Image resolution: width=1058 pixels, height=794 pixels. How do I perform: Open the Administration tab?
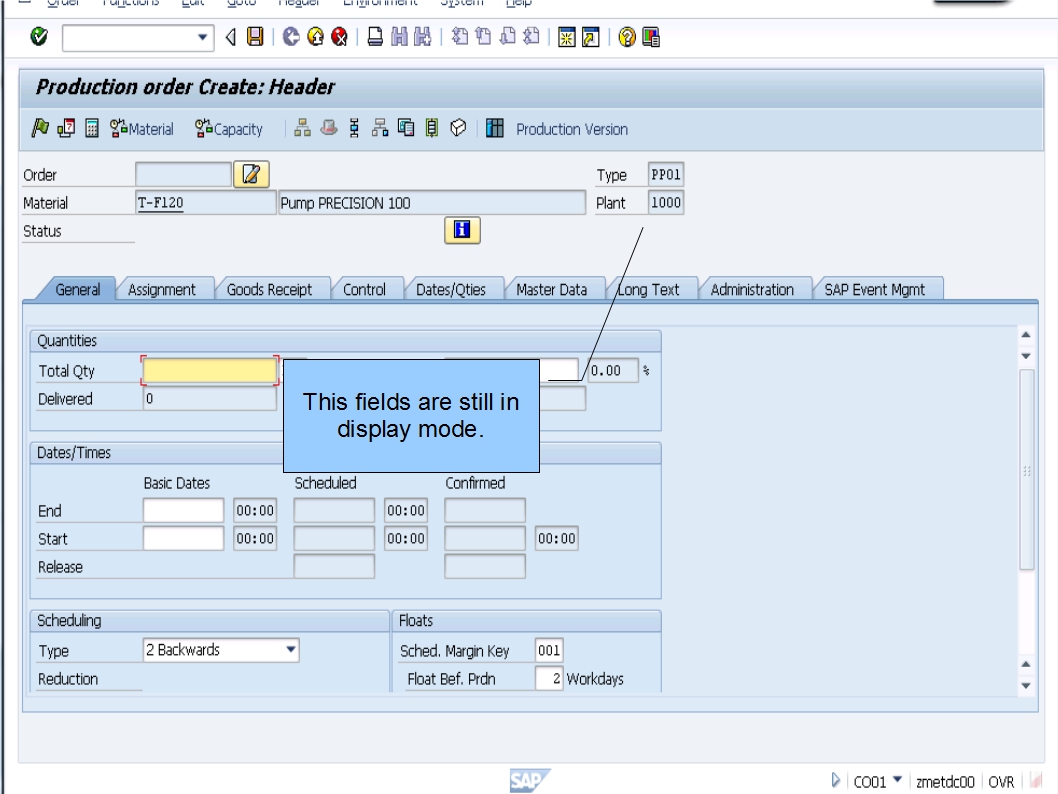point(752,289)
